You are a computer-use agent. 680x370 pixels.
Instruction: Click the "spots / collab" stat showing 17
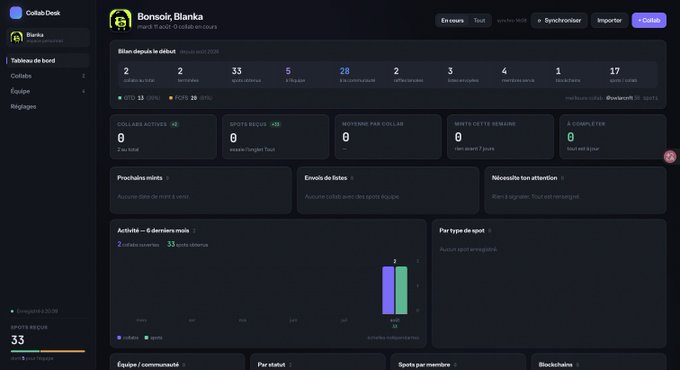(x=631, y=75)
